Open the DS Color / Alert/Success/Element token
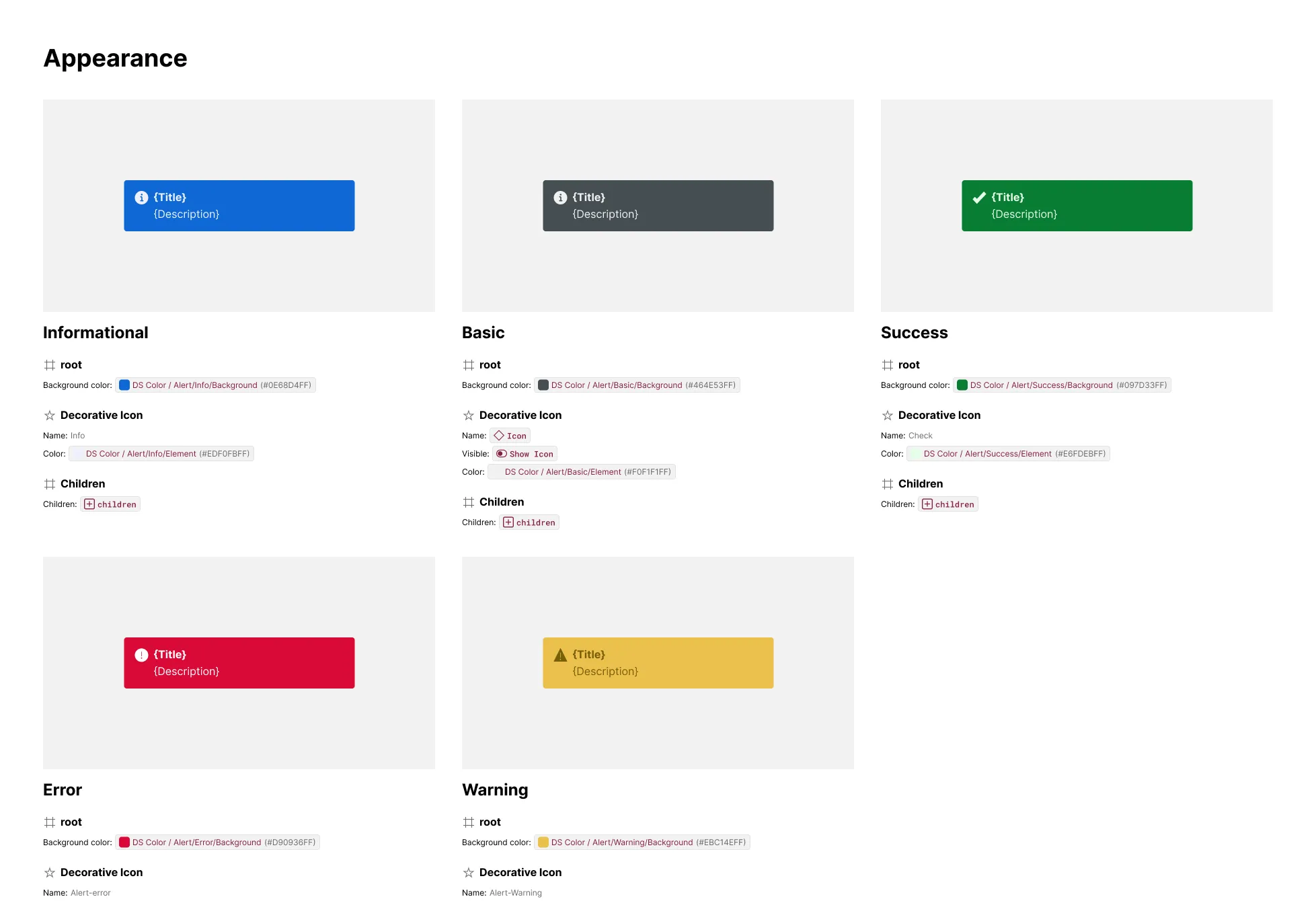1316x903 pixels. click(x=1008, y=454)
